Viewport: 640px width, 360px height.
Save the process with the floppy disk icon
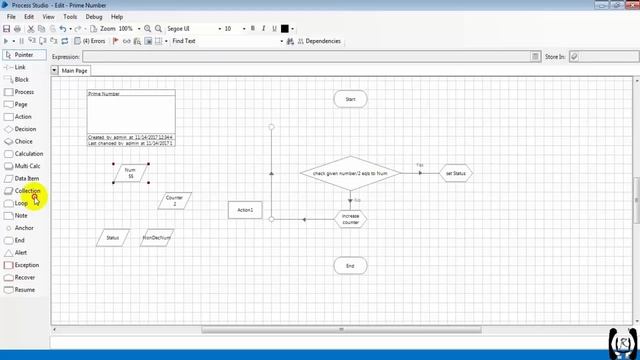point(6,29)
